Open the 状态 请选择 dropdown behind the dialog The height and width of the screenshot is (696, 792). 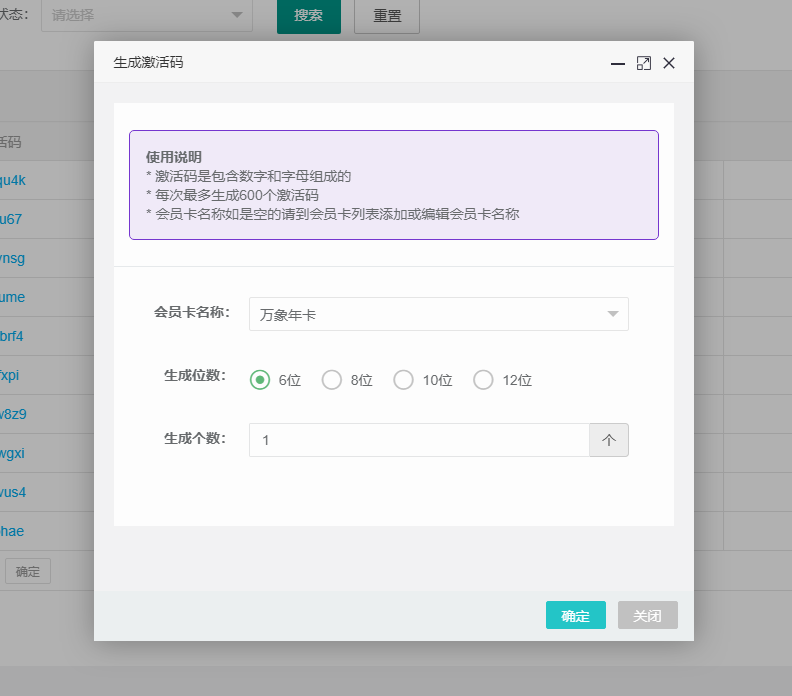click(x=147, y=15)
